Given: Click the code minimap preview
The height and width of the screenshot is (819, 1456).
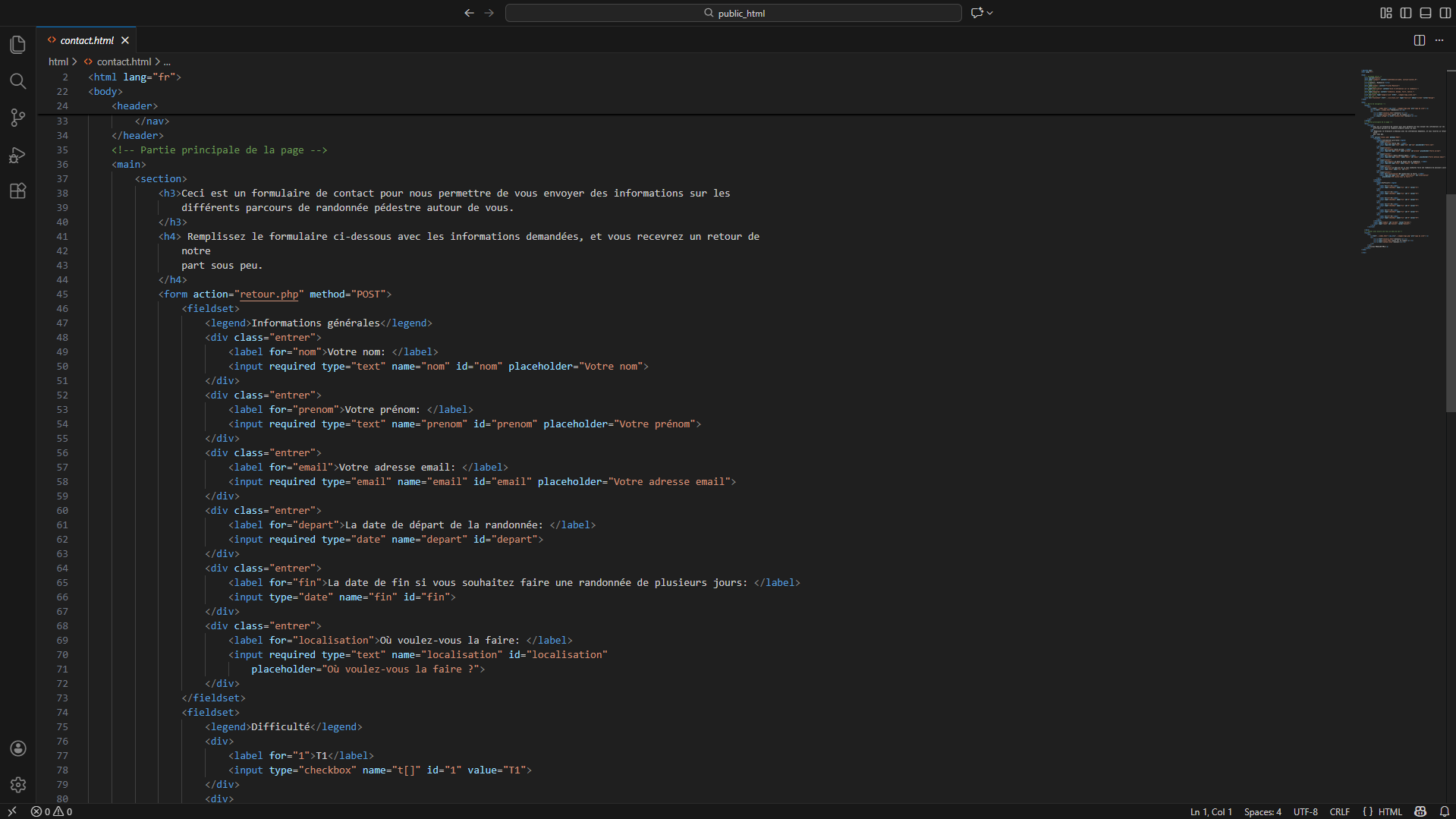Looking at the screenshot, I should (x=1402, y=161).
